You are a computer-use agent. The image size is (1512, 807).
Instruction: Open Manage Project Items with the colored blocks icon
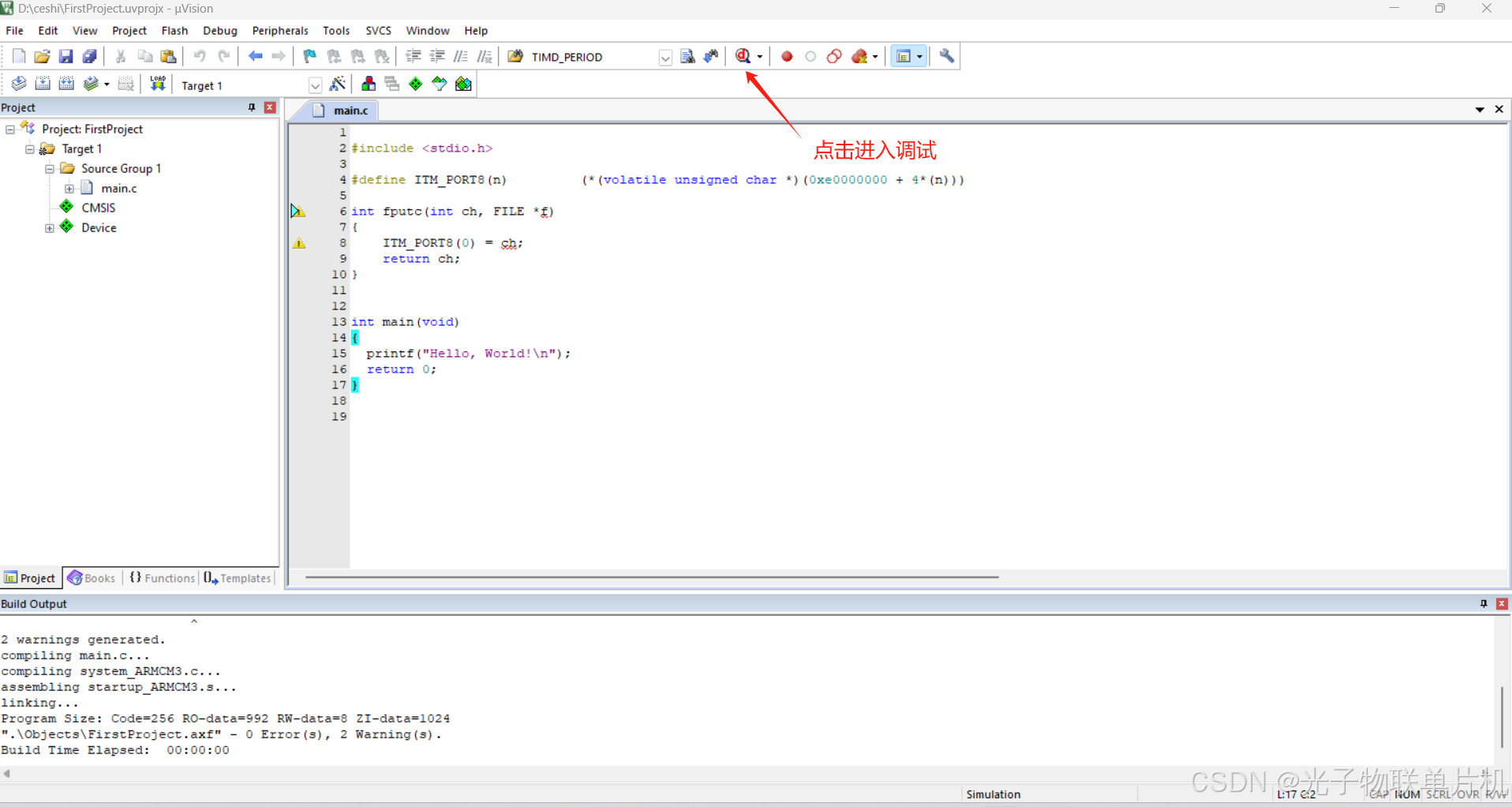pyautogui.click(x=369, y=84)
